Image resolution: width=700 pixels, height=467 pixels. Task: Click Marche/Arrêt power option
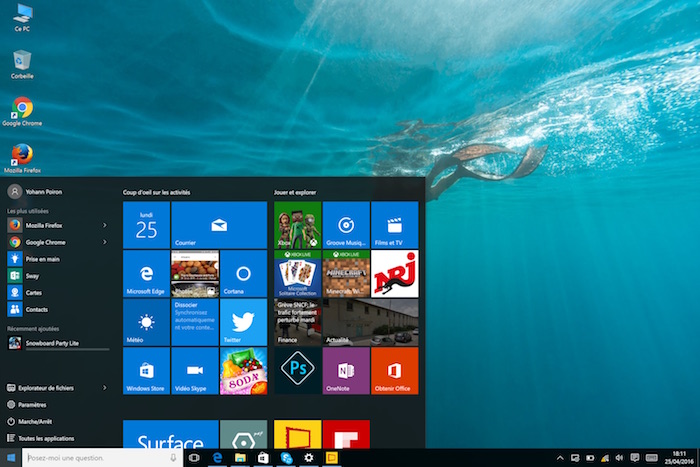tap(36, 421)
